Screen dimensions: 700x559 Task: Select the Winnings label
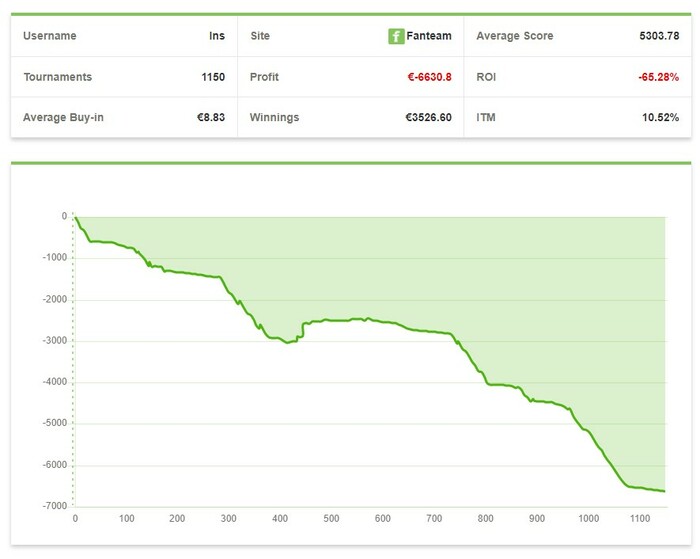[x=274, y=117]
